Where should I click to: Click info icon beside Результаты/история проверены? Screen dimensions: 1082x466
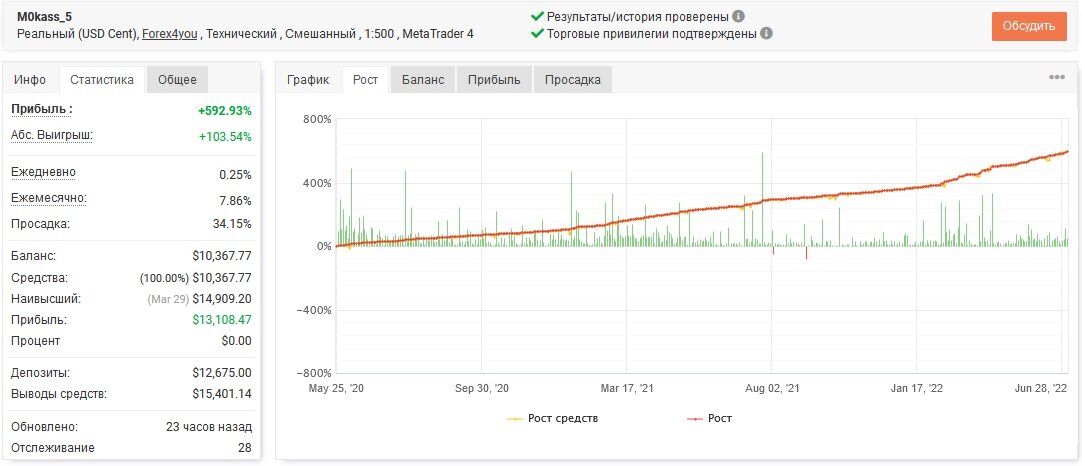pos(738,17)
